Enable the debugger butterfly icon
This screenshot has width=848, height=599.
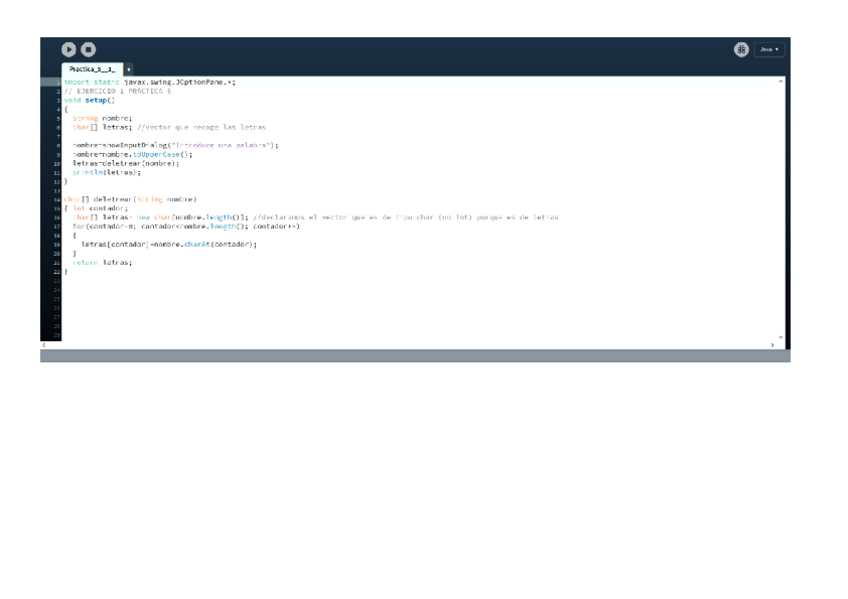tap(741, 49)
